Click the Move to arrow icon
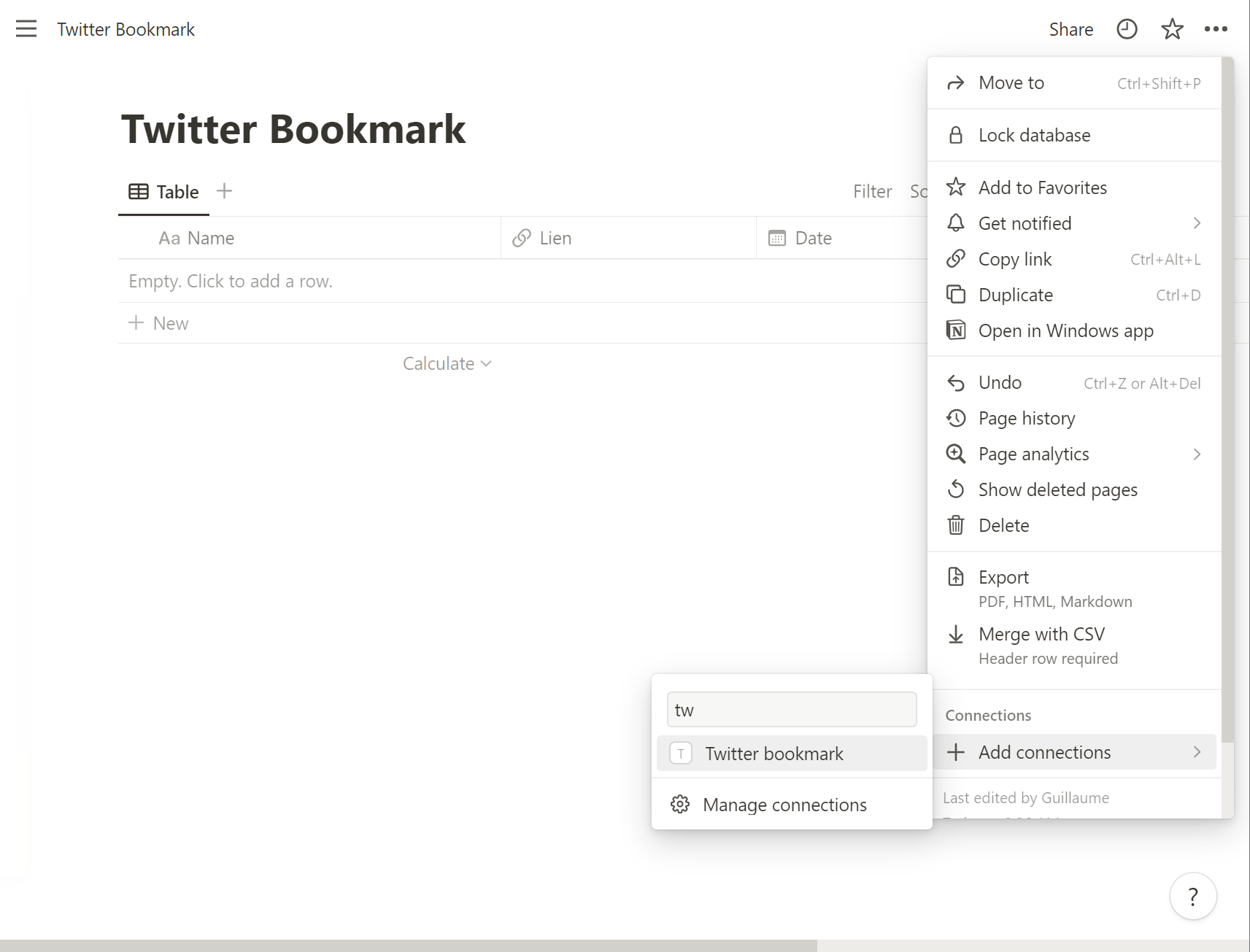The image size is (1250, 952). coord(956,83)
